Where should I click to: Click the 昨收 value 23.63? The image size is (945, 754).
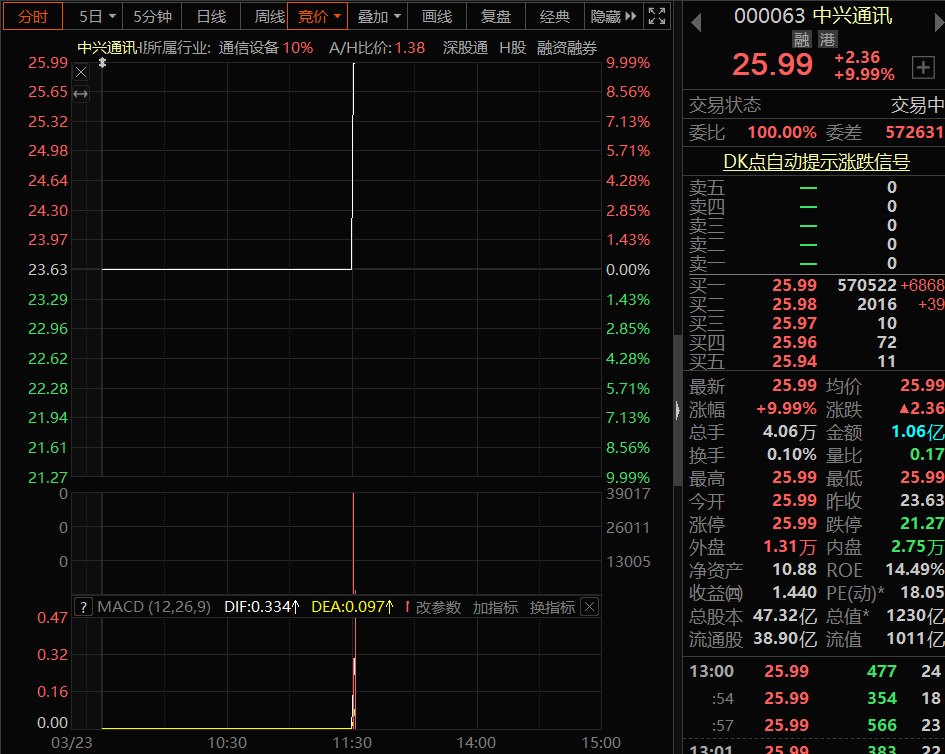click(x=922, y=500)
